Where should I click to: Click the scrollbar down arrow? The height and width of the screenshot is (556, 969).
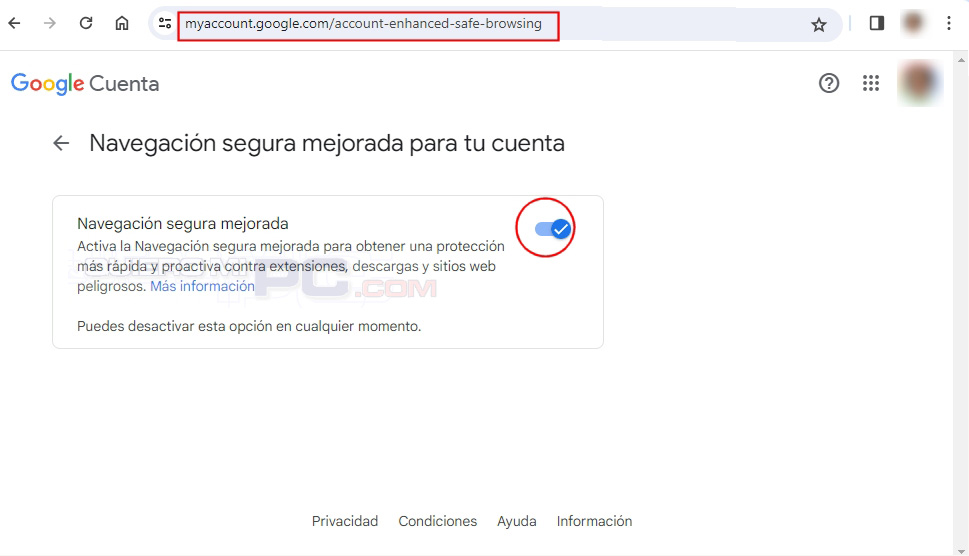click(961, 550)
